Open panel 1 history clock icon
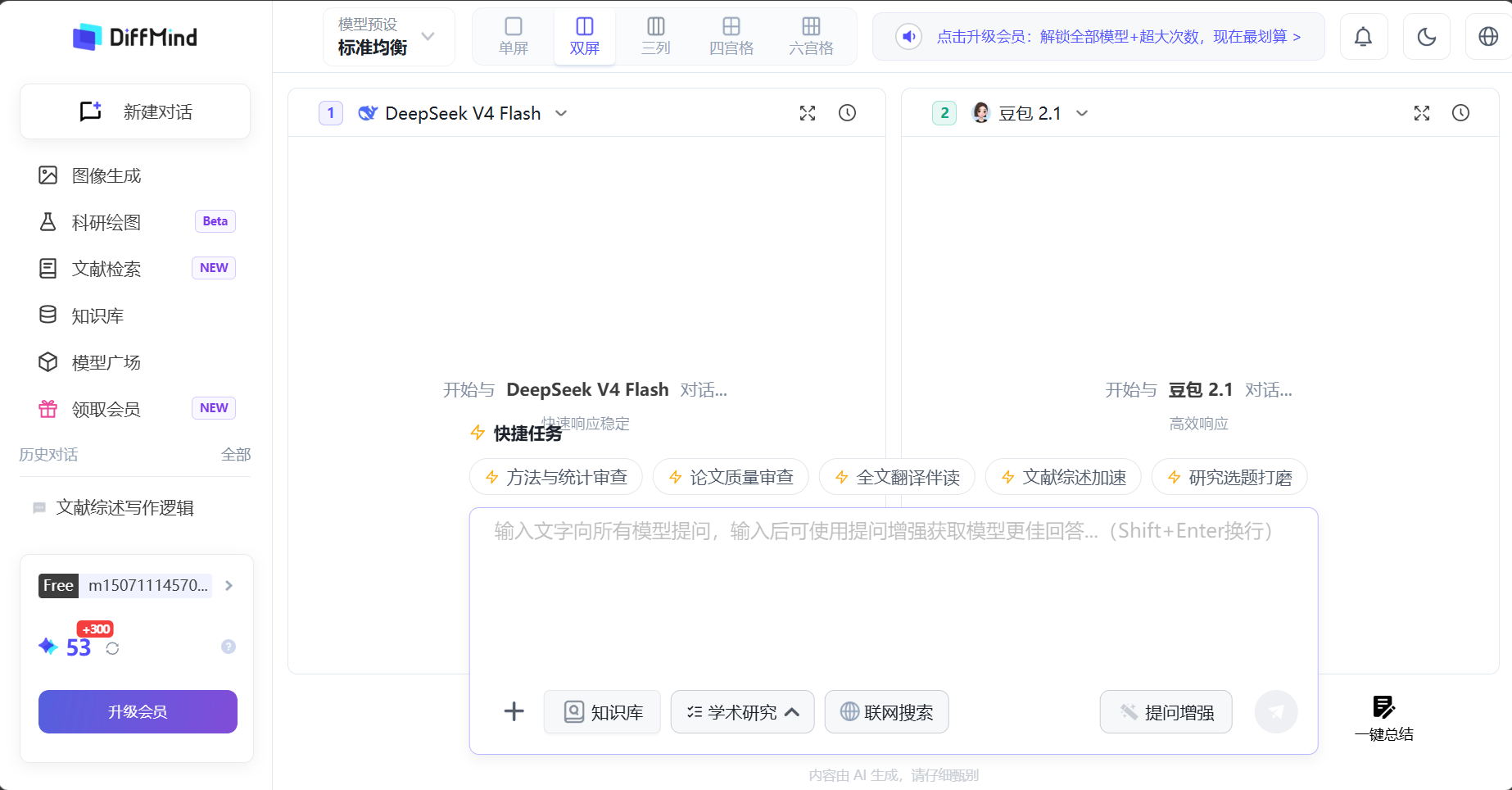This screenshot has width=1512, height=790. click(x=848, y=113)
